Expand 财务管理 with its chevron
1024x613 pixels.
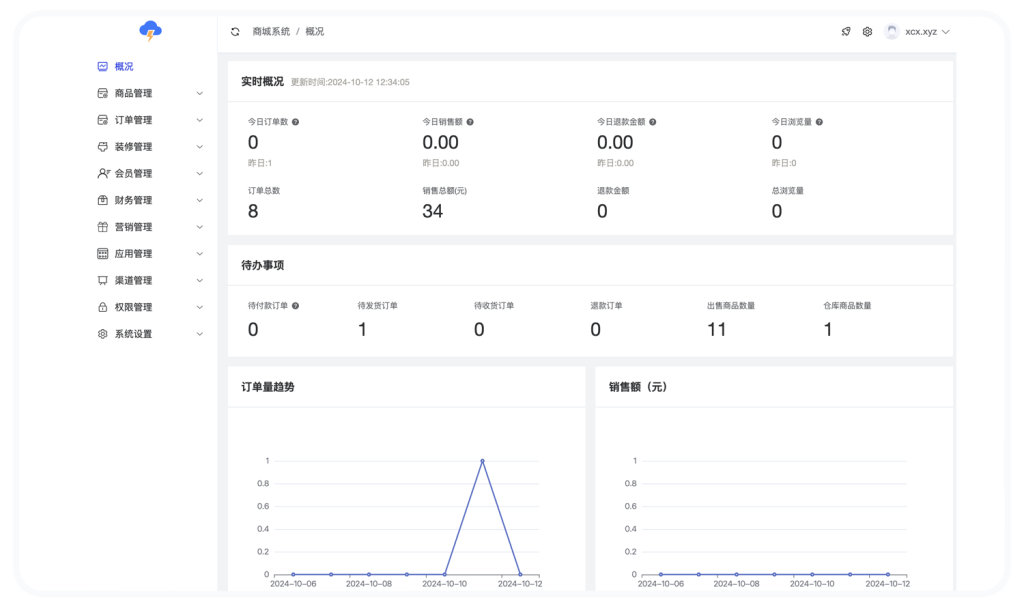pos(200,200)
